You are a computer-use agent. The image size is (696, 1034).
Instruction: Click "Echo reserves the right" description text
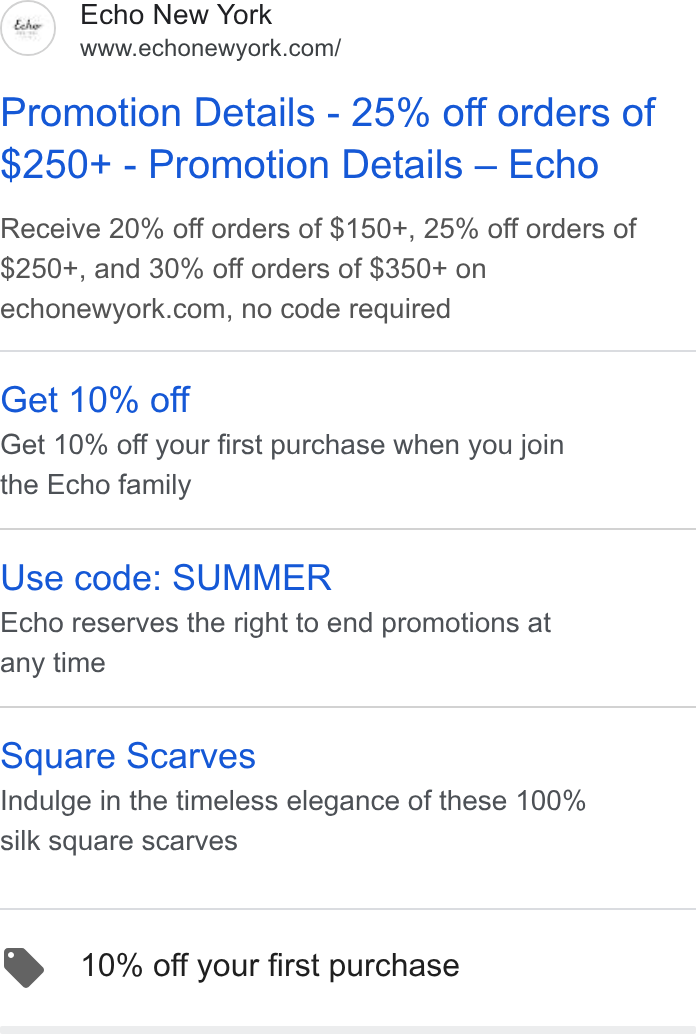tap(275, 623)
